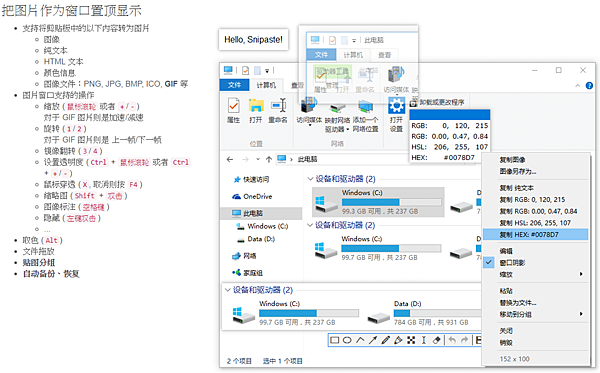This screenshot has height=373, width=600.
Task: Click the properties icon in title bar
Action: tap(246, 70)
